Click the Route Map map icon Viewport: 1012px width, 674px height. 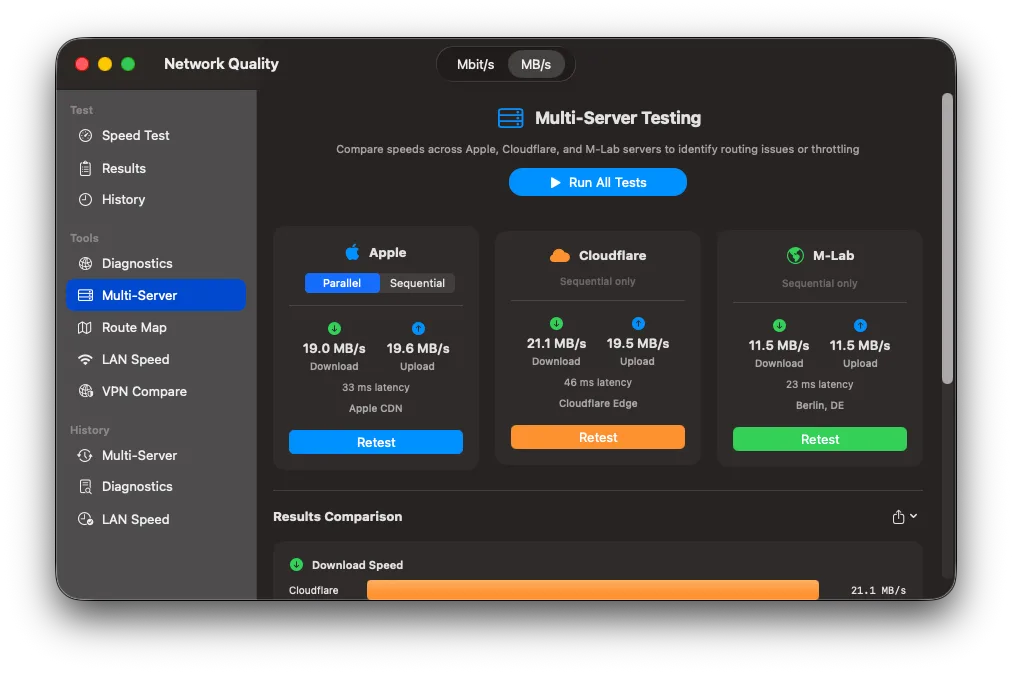85,327
